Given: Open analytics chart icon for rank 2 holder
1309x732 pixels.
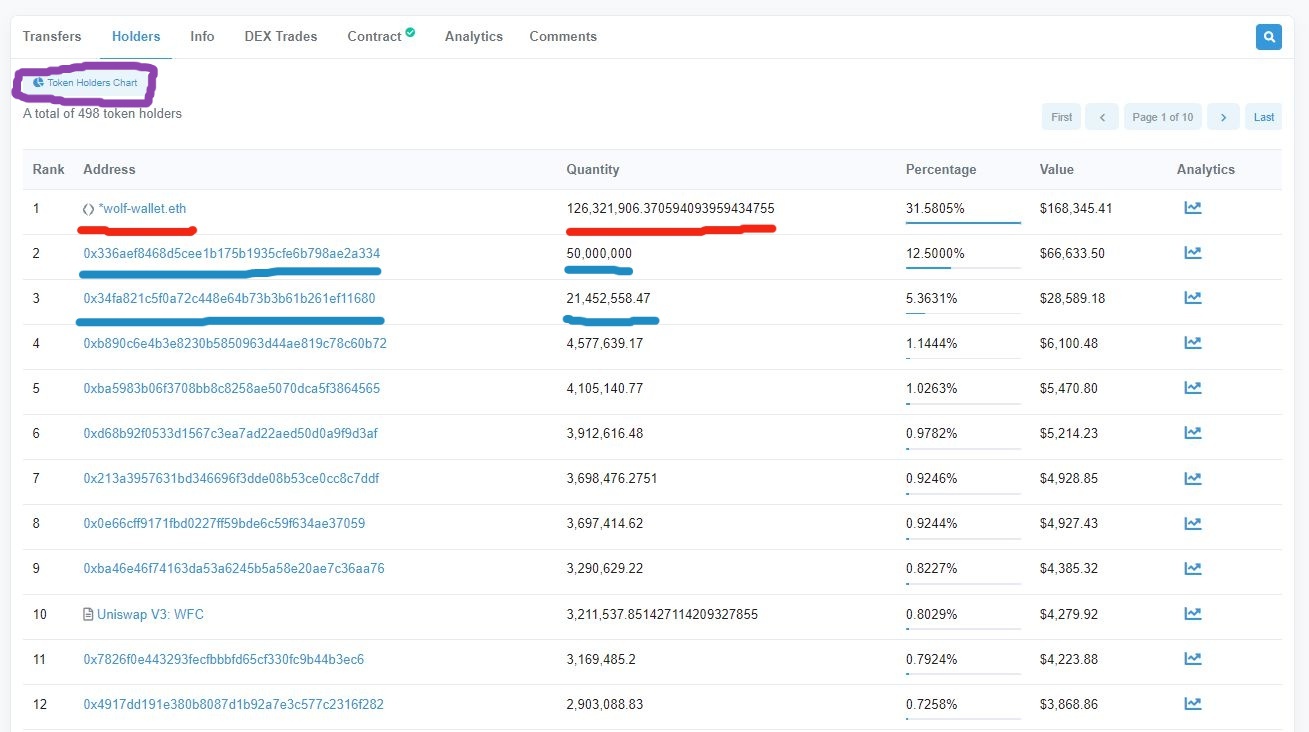Looking at the screenshot, I should tap(1192, 253).
